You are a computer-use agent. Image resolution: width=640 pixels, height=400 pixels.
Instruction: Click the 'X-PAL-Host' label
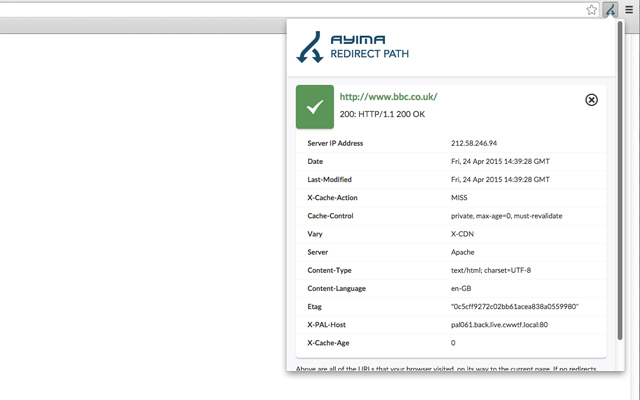point(327,325)
